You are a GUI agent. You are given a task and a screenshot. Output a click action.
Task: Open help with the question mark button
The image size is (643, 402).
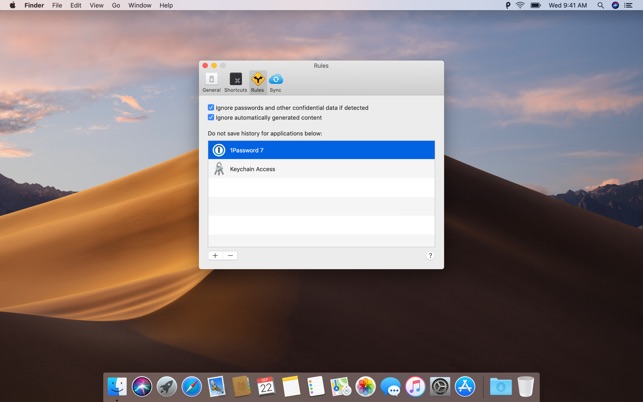430,256
